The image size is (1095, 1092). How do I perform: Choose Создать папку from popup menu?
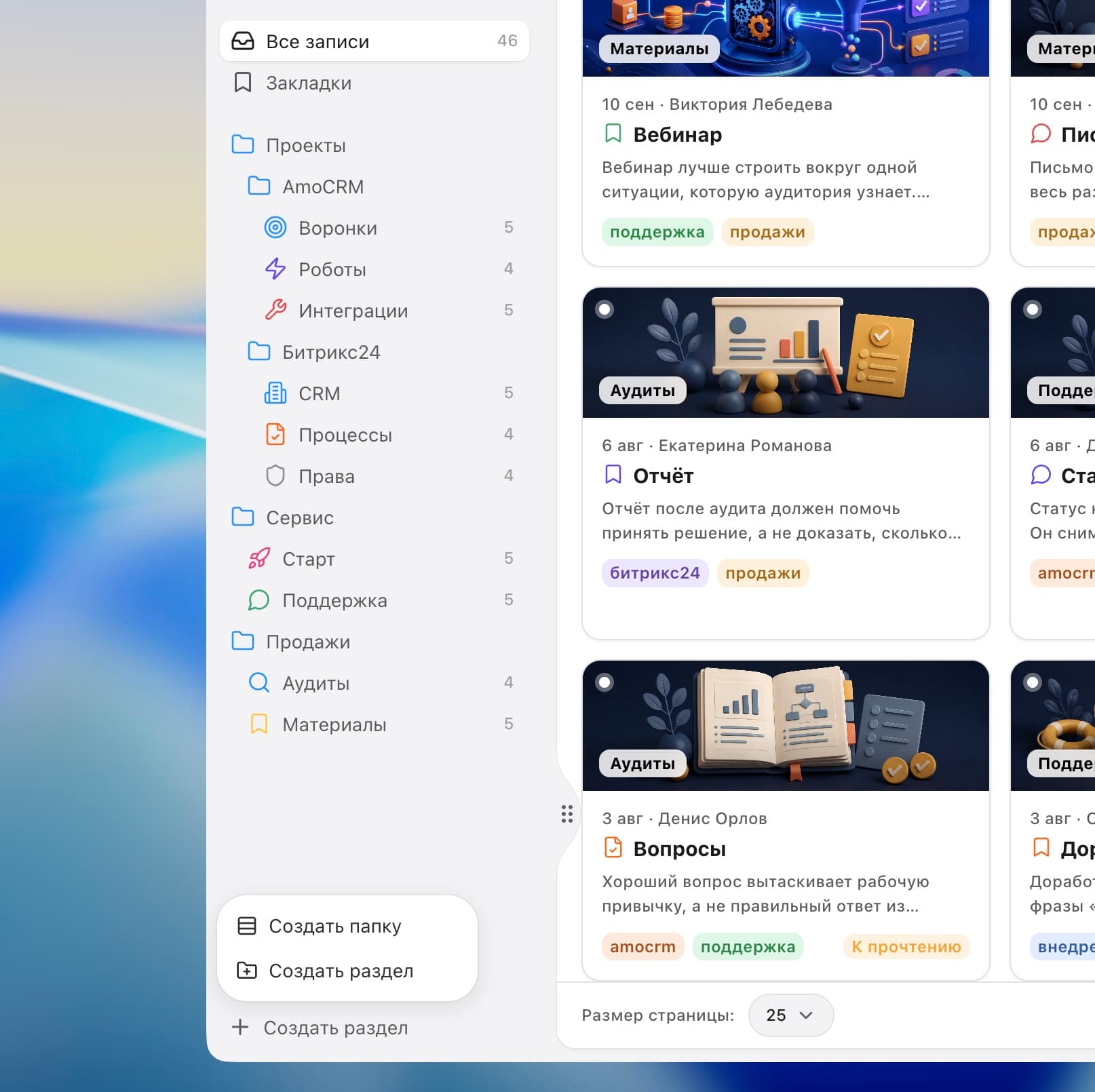347,926
